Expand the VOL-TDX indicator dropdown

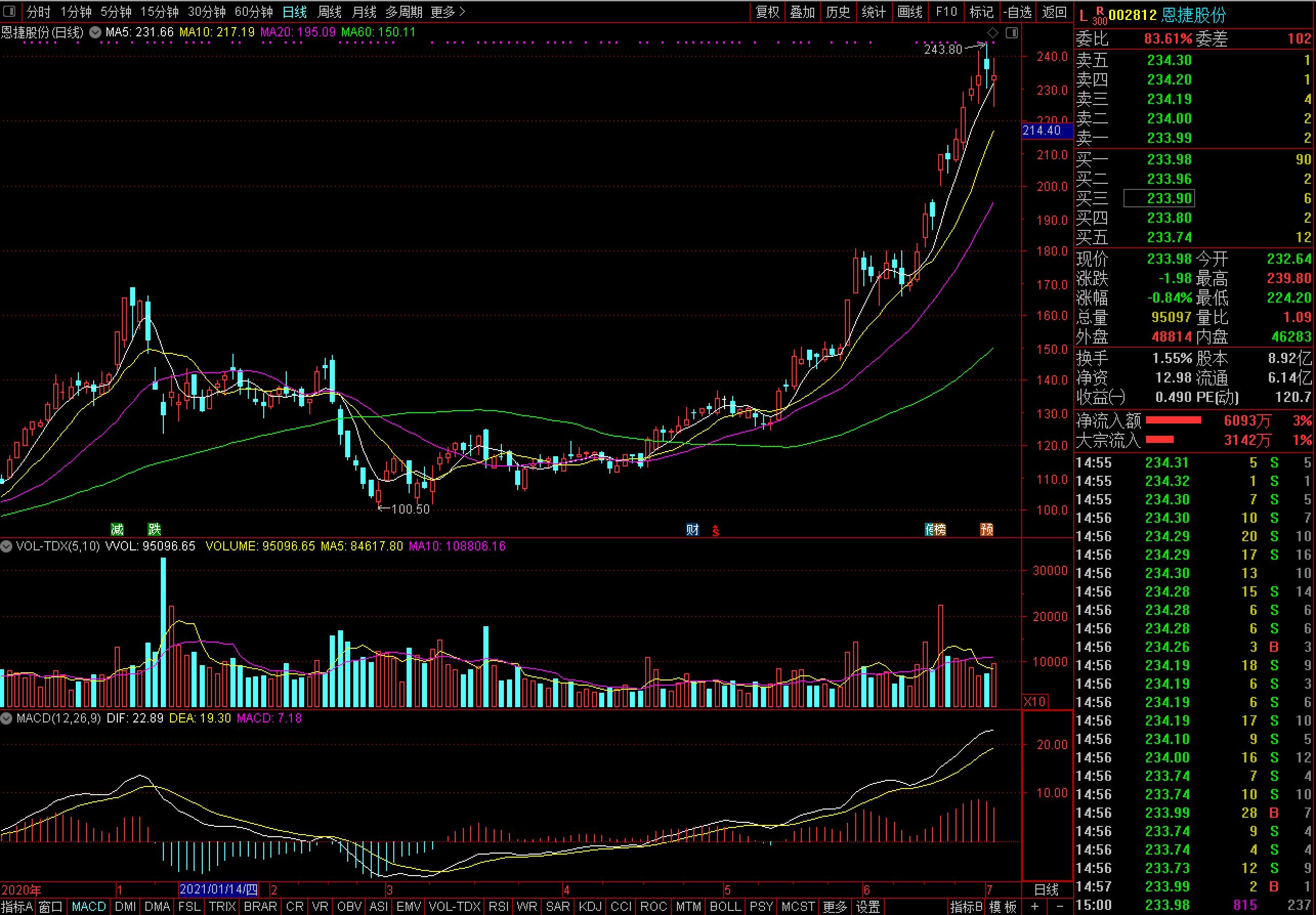[7, 546]
